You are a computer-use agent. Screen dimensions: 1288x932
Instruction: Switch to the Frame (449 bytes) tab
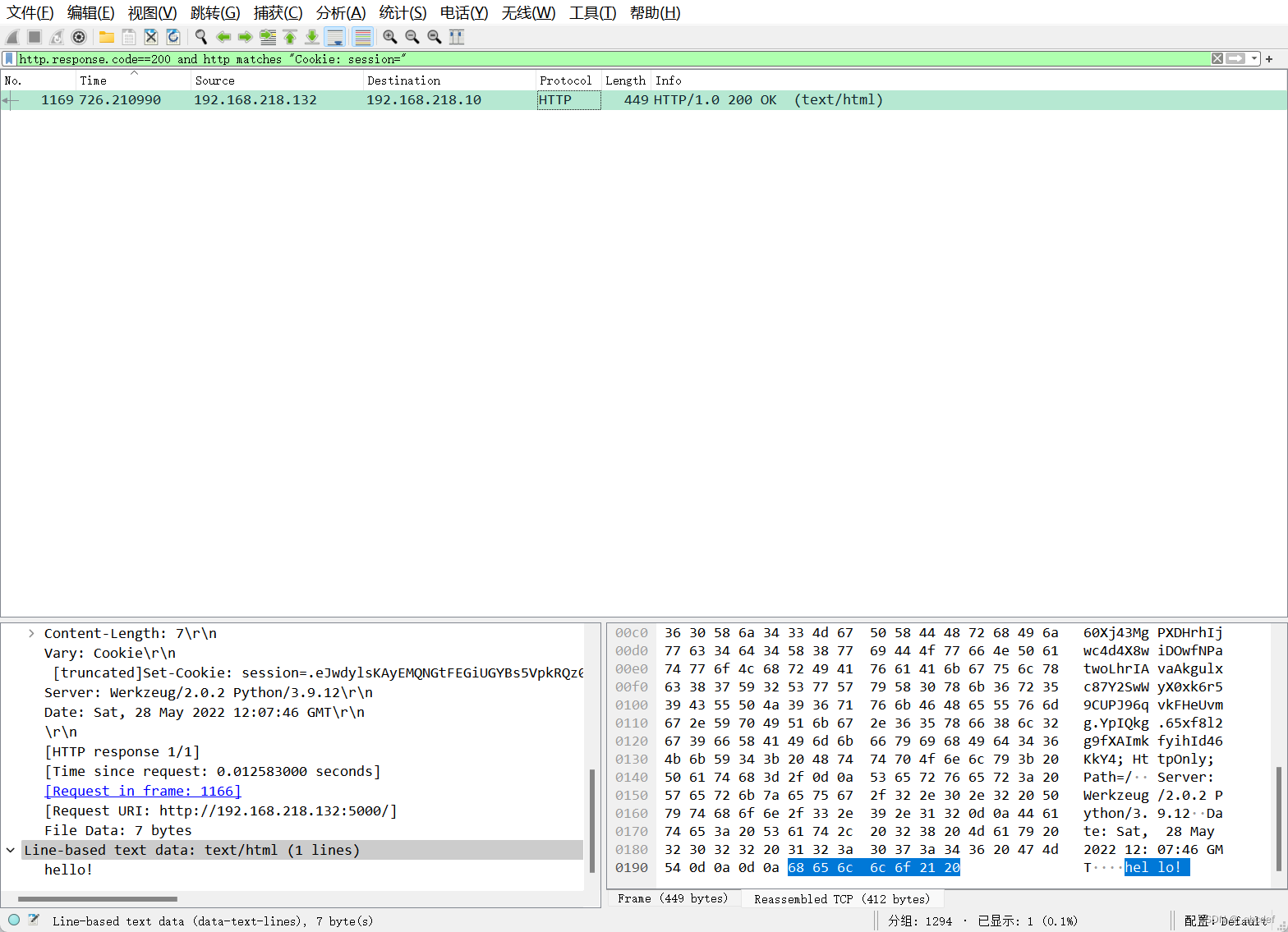pyautogui.click(x=673, y=899)
